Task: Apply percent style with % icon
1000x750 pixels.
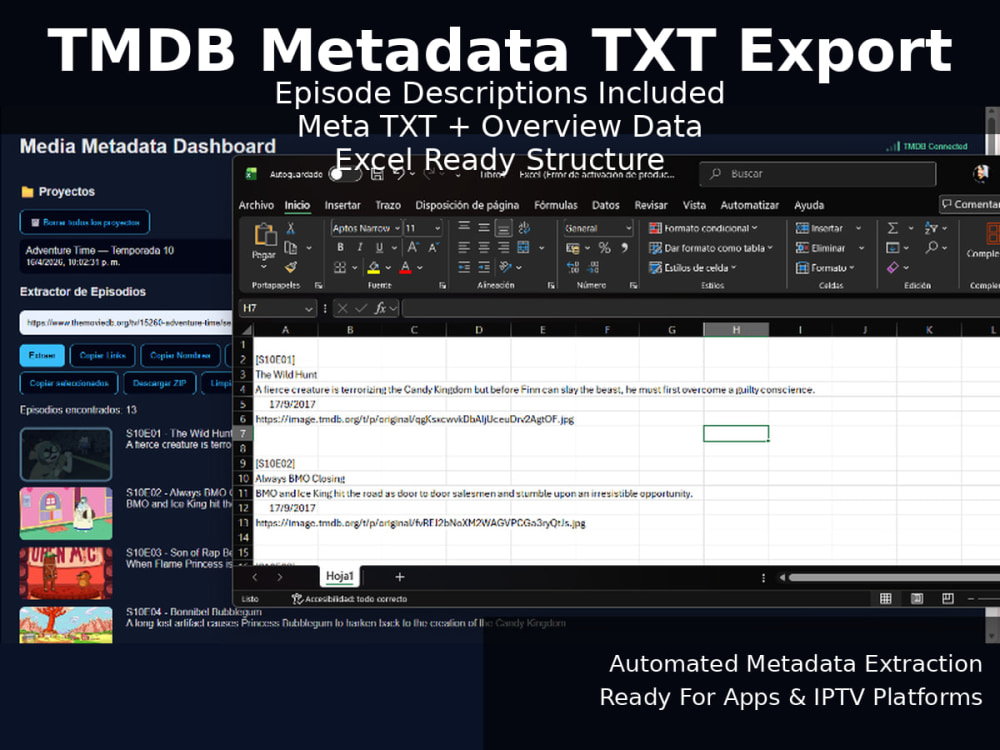Action: point(604,247)
